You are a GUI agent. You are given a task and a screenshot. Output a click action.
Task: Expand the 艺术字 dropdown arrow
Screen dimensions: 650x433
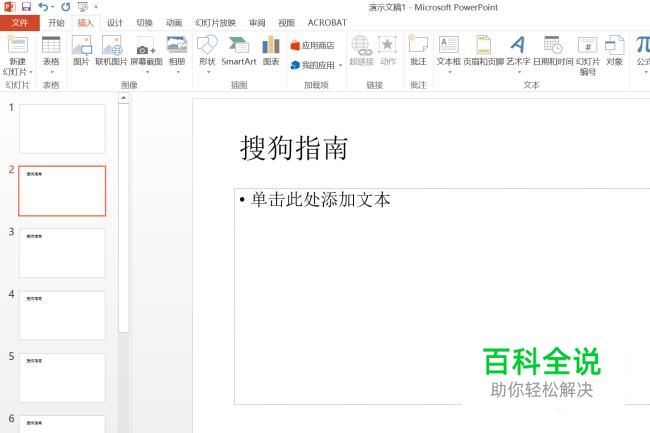coord(519,72)
